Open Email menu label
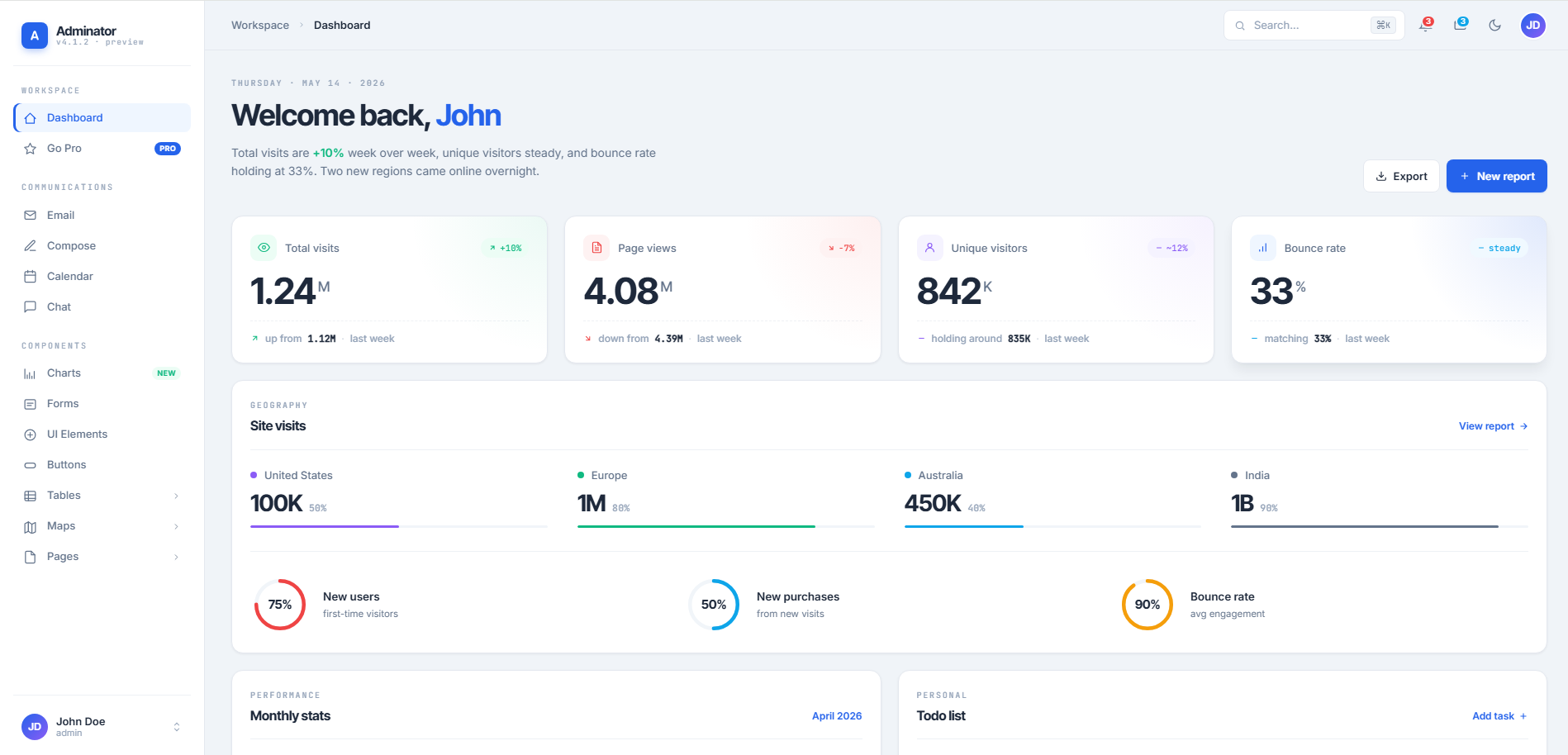 point(61,216)
